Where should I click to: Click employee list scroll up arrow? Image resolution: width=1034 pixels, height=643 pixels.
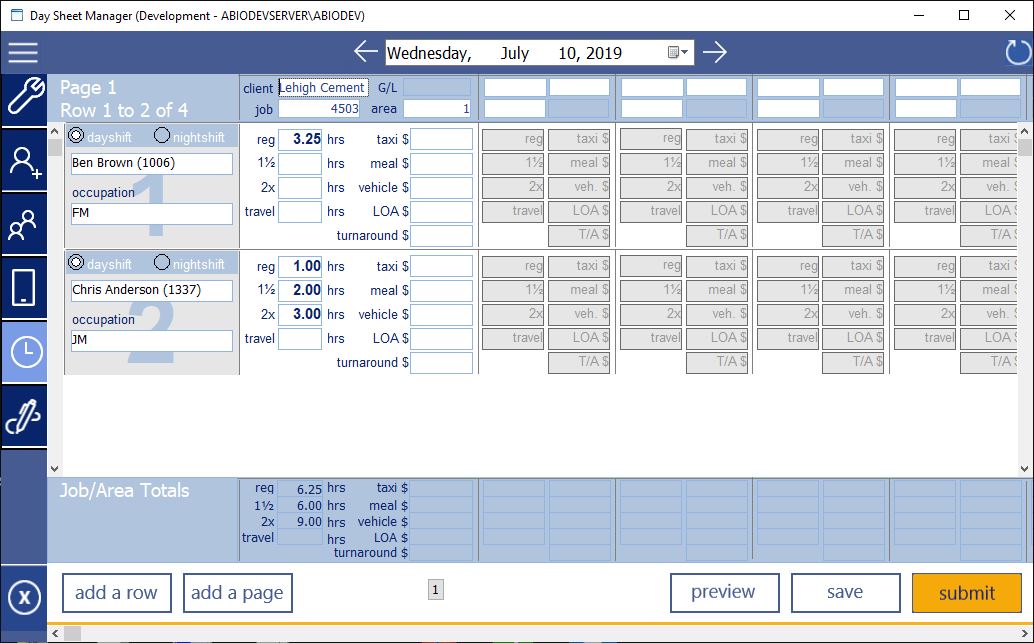[x=55, y=132]
